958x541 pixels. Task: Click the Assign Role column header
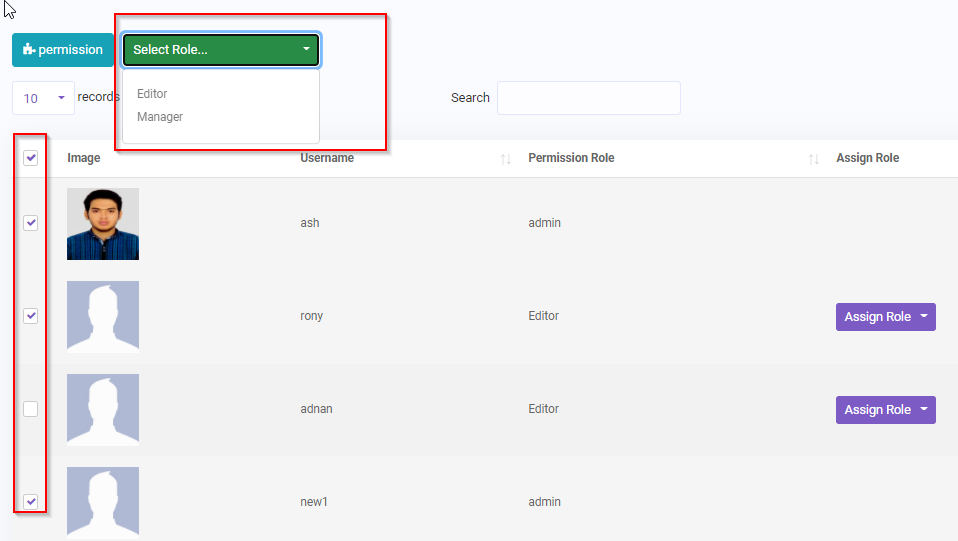click(x=867, y=158)
